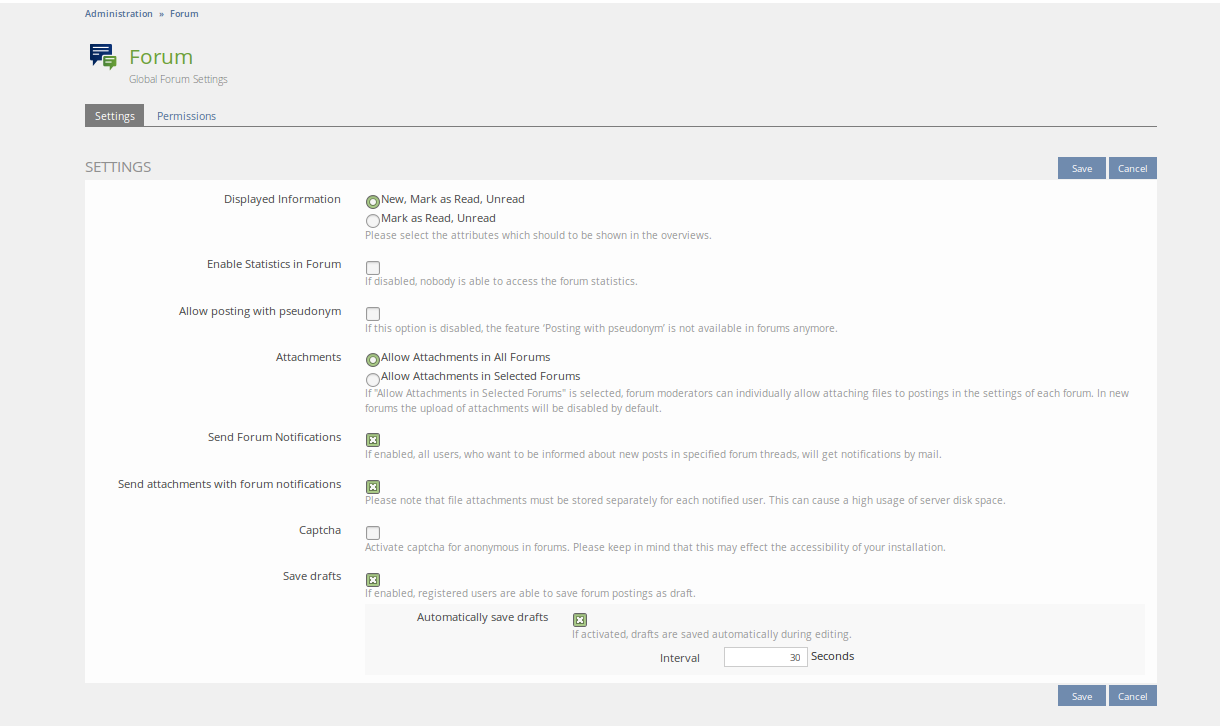Tick Allow posting with pseudonym checkbox

click(x=373, y=314)
